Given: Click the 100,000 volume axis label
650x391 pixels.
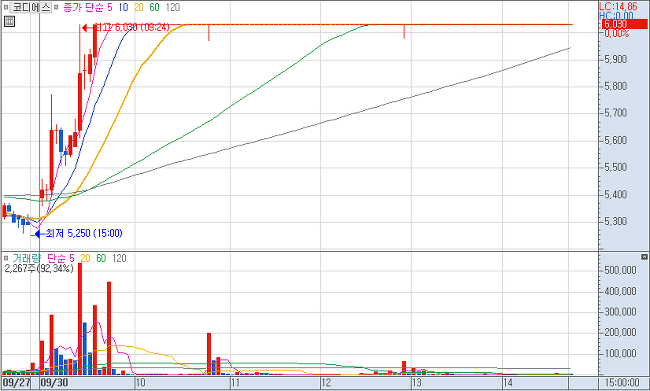Looking at the screenshot, I should pos(620,353).
